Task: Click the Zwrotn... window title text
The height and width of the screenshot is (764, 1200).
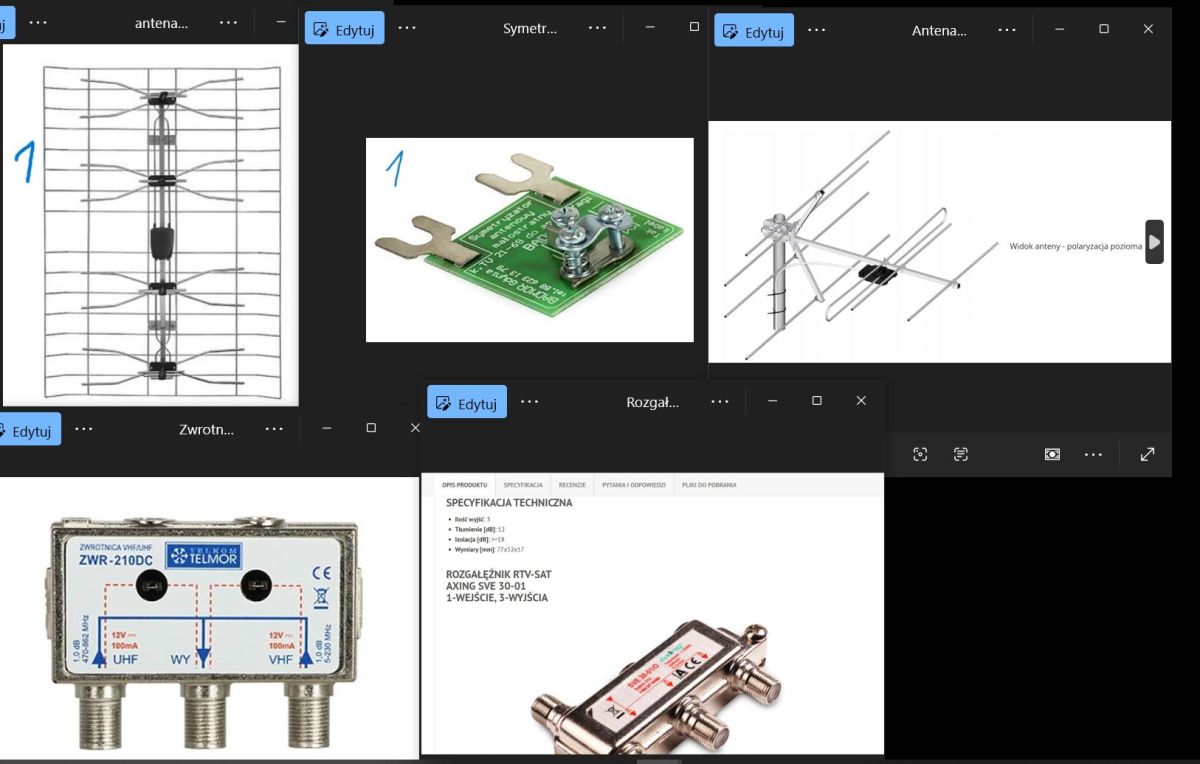Action: pyautogui.click(x=206, y=429)
